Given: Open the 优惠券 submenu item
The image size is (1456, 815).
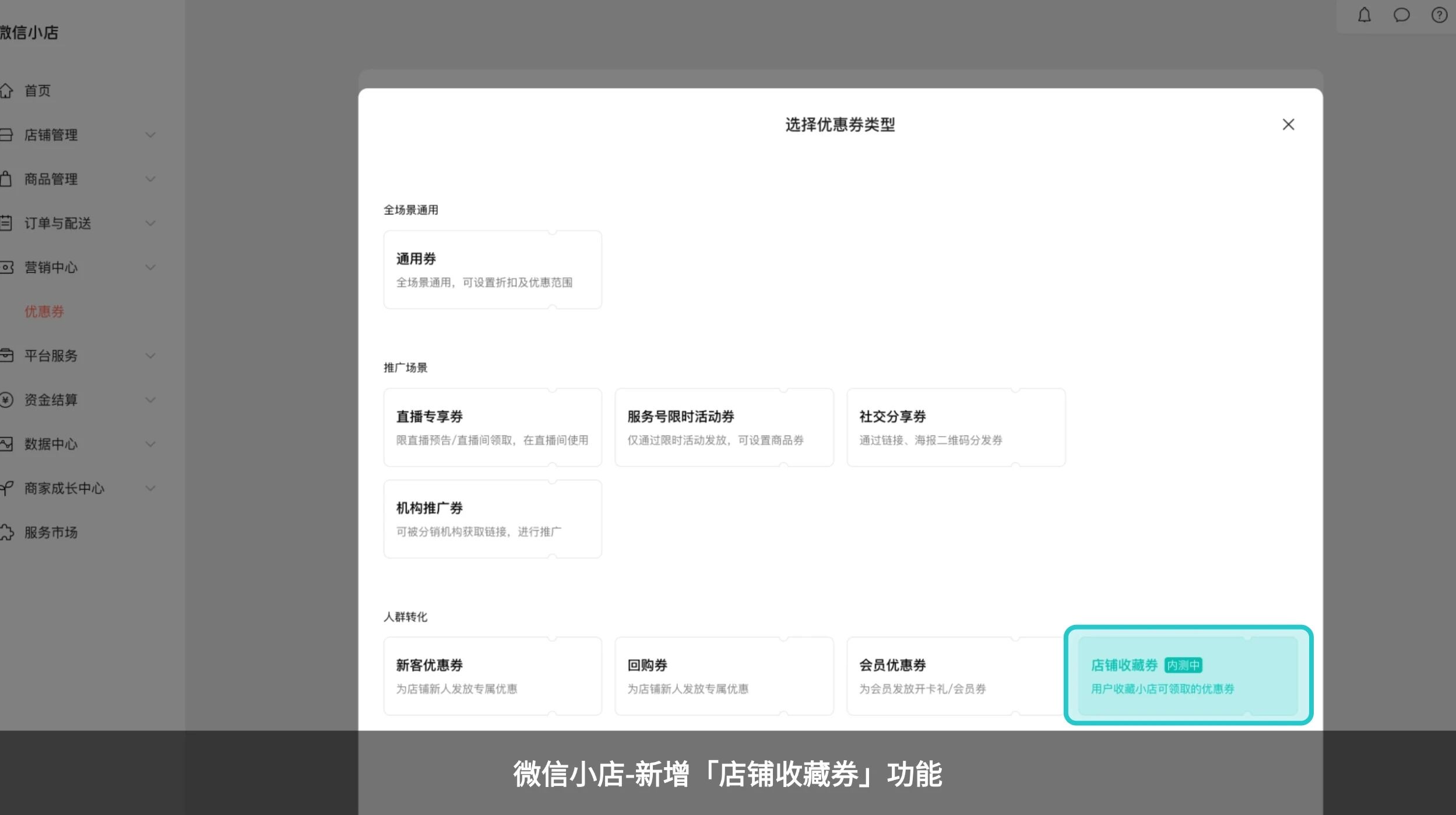Looking at the screenshot, I should point(44,311).
